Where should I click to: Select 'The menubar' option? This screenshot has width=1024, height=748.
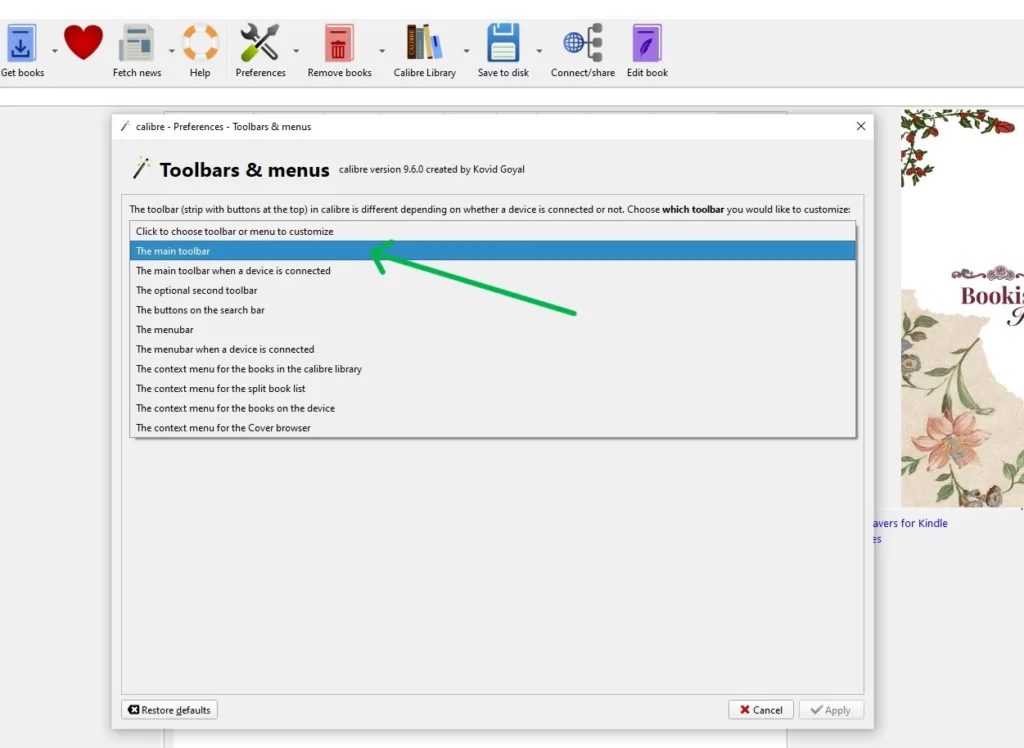pos(492,329)
